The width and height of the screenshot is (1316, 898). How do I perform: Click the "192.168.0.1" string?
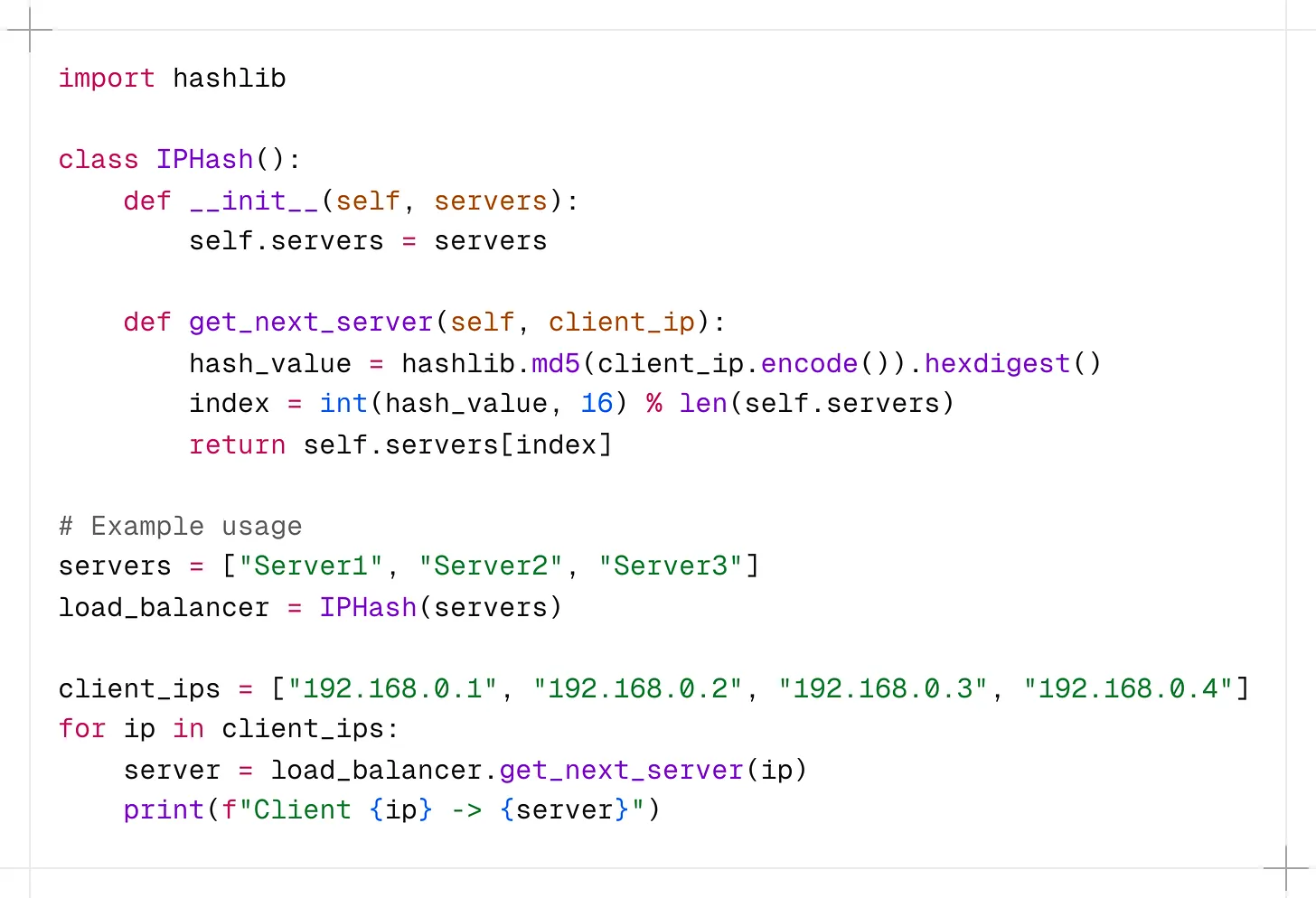(392, 688)
